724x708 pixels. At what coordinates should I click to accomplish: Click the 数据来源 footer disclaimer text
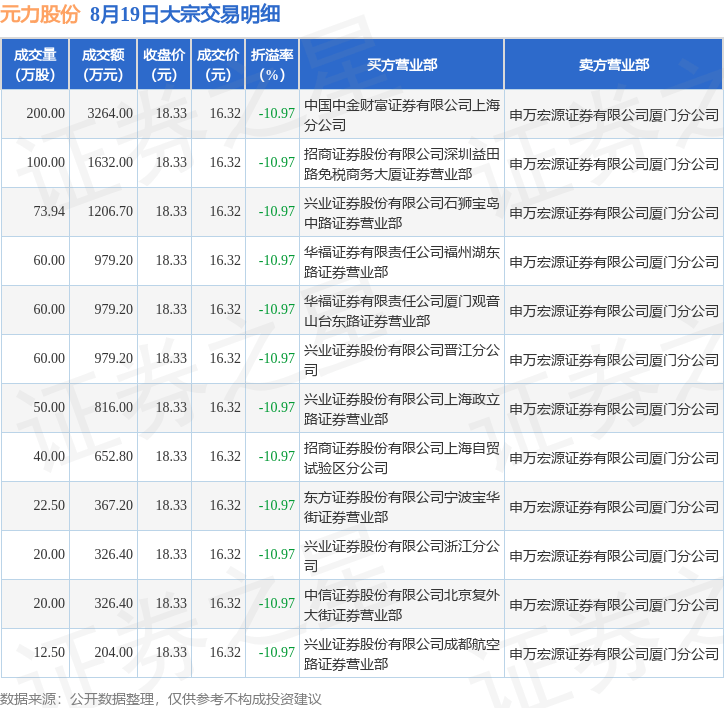(x=160, y=699)
